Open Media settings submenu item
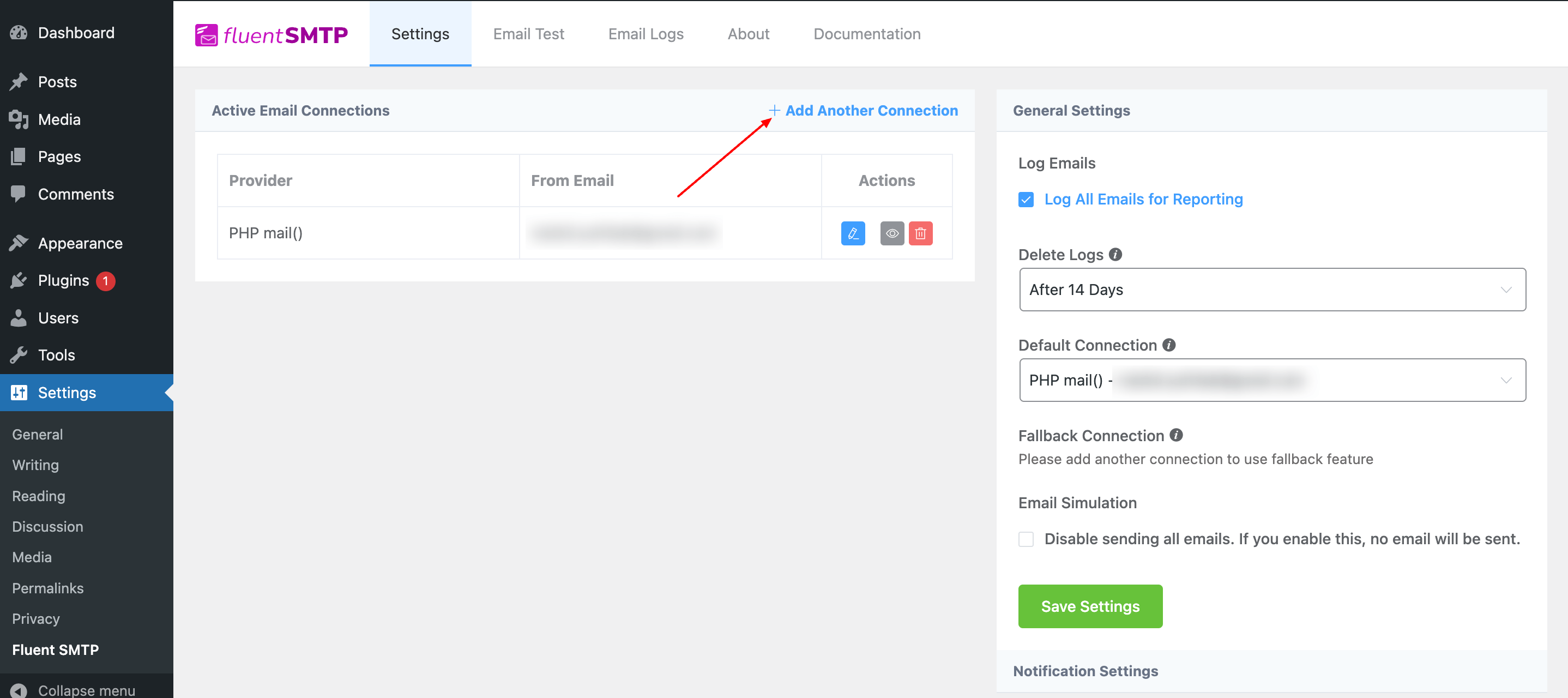 [x=32, y=557]
